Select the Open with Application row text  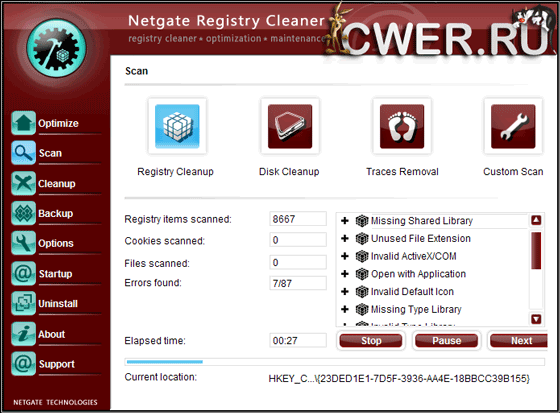(418, 274)
